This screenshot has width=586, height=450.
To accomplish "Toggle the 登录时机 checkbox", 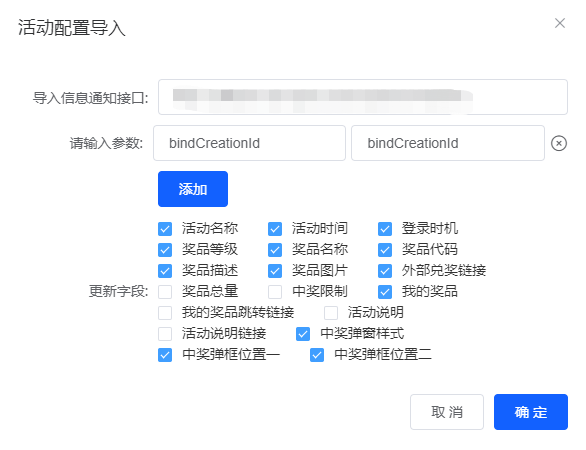I will [385, 229].
